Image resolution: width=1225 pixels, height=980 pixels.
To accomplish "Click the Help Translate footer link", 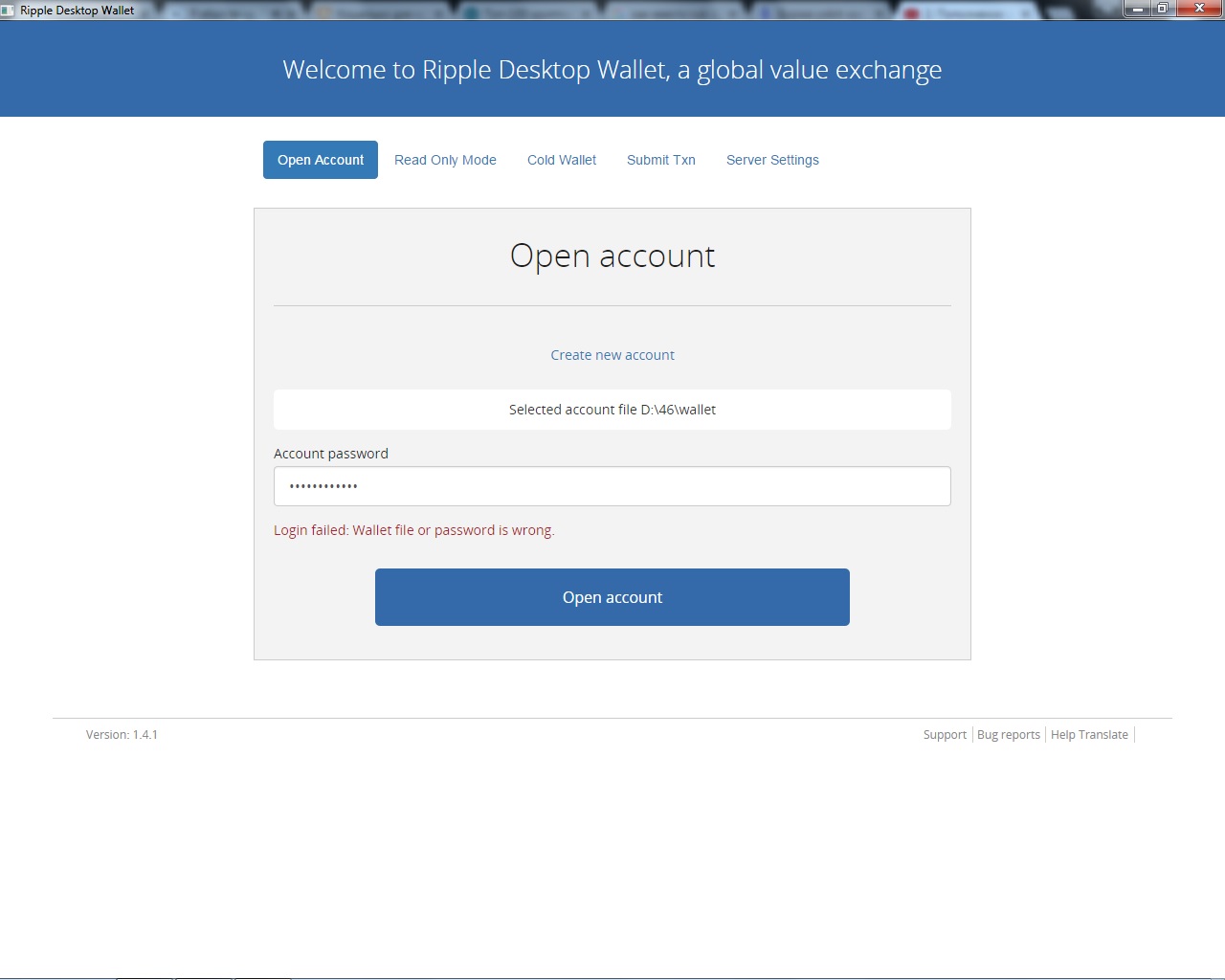I will pos(1089,735).
